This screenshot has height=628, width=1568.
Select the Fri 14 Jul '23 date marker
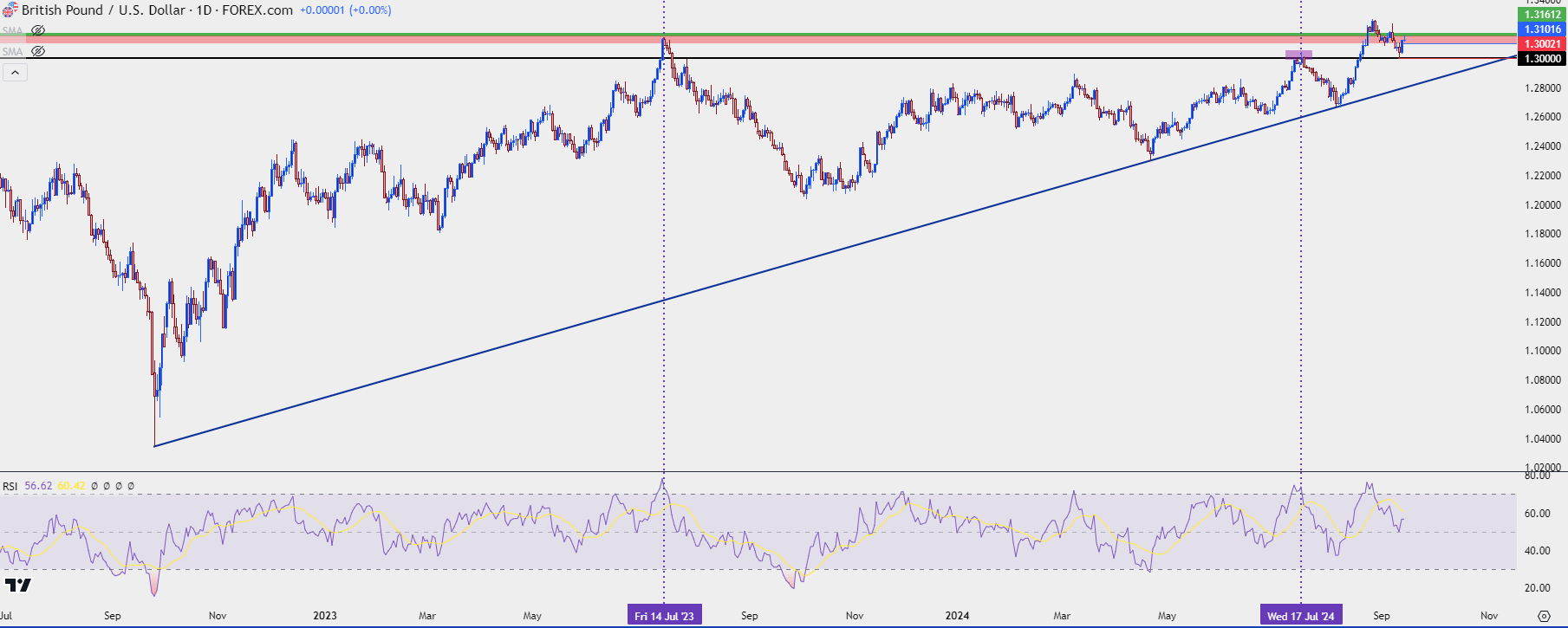coord(664,616)
